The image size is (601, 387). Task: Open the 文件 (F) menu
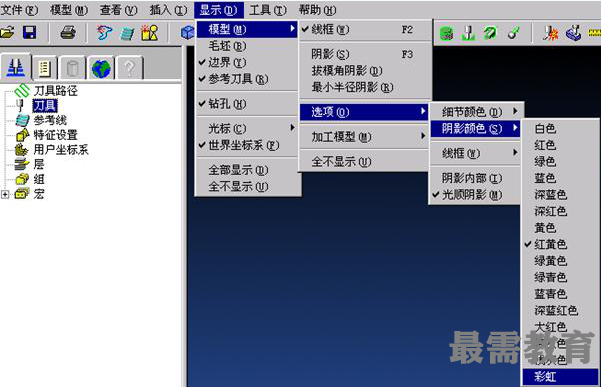[x=19, y=10]
